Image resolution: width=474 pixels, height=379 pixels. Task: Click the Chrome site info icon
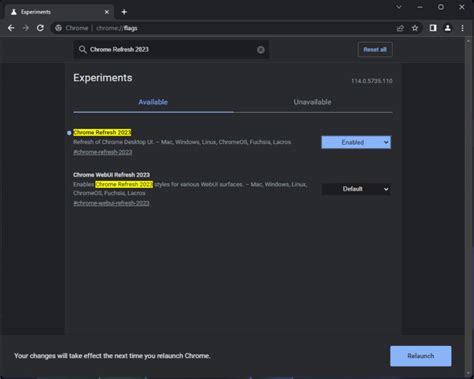tap(58, 28)
